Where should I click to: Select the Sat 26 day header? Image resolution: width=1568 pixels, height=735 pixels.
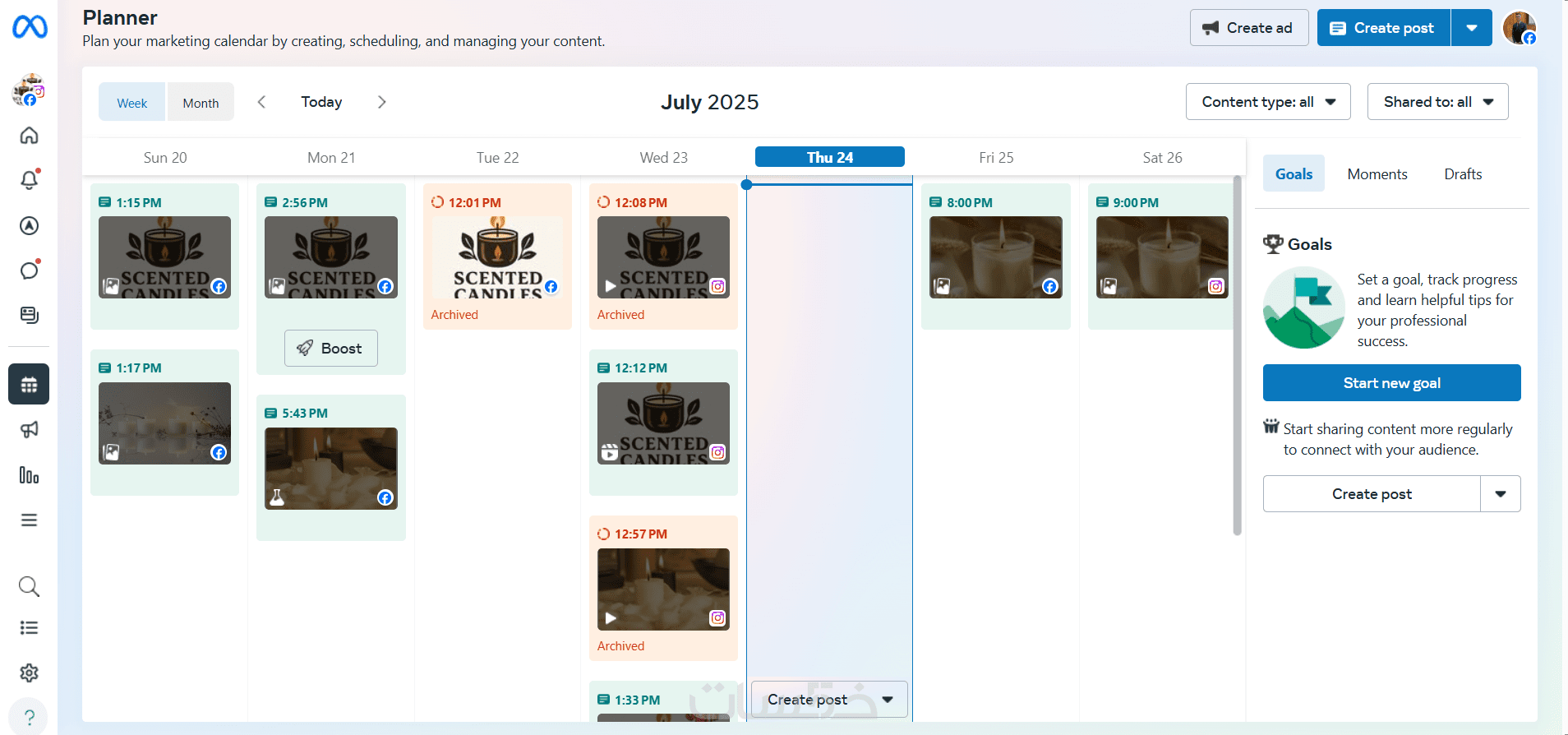pos(1162,157)
